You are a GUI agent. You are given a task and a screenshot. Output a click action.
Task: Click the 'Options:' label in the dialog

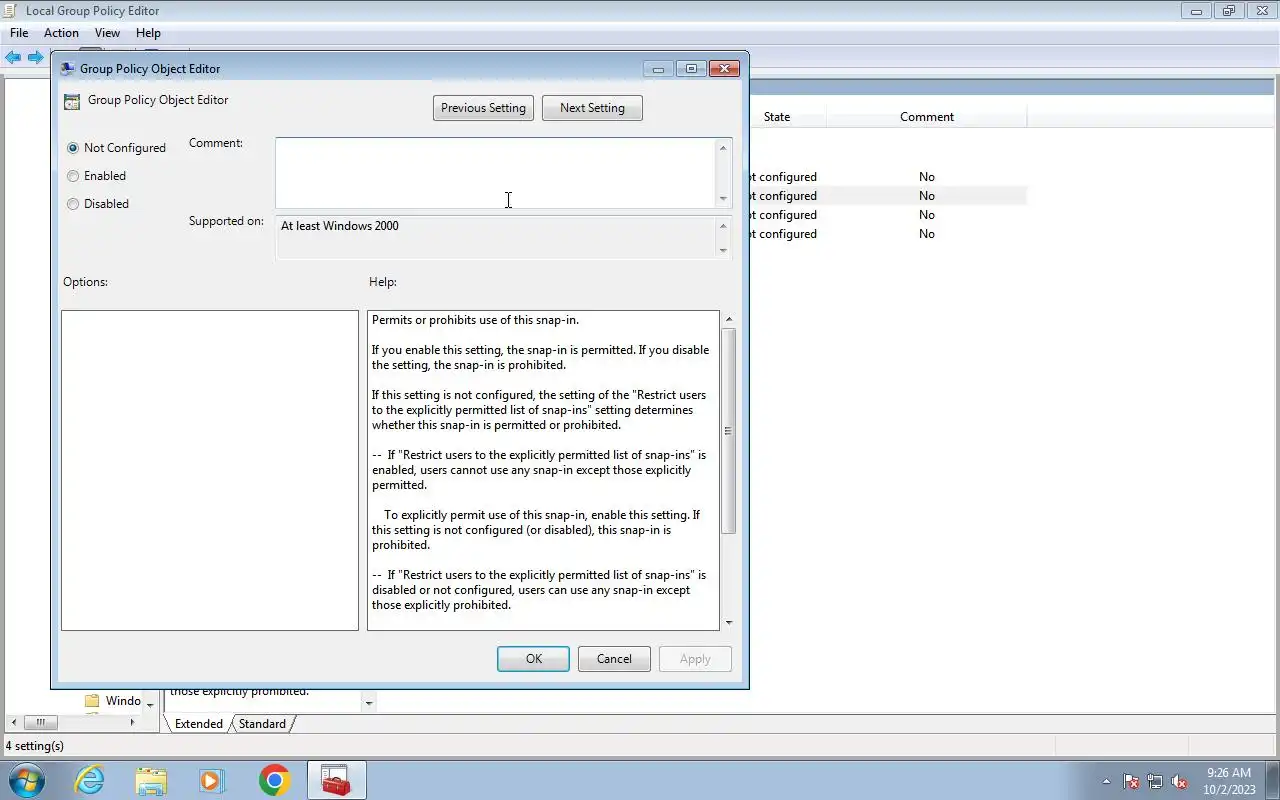[85, 282]
